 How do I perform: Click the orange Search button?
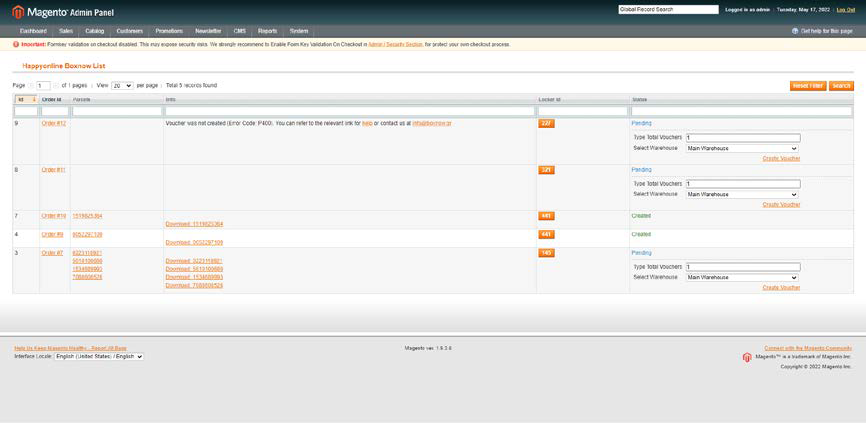841,86
